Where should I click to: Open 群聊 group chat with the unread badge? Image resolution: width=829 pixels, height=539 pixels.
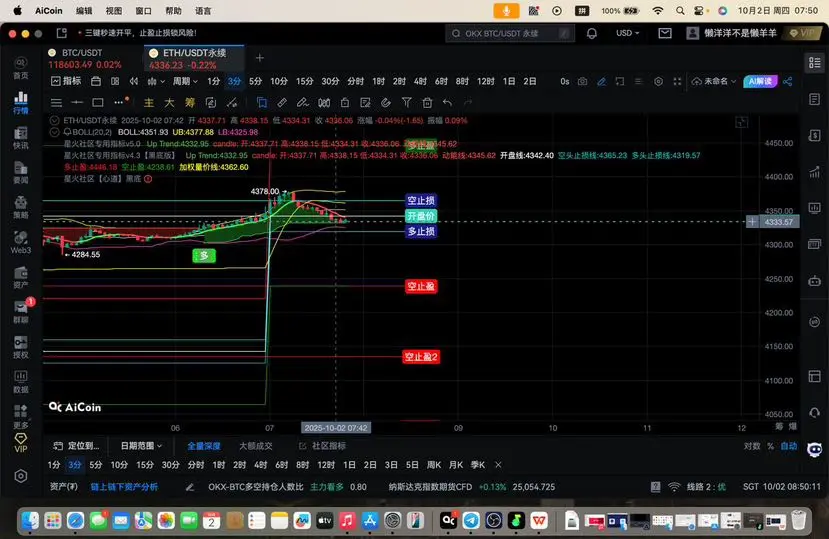click(x=21, y=312)
